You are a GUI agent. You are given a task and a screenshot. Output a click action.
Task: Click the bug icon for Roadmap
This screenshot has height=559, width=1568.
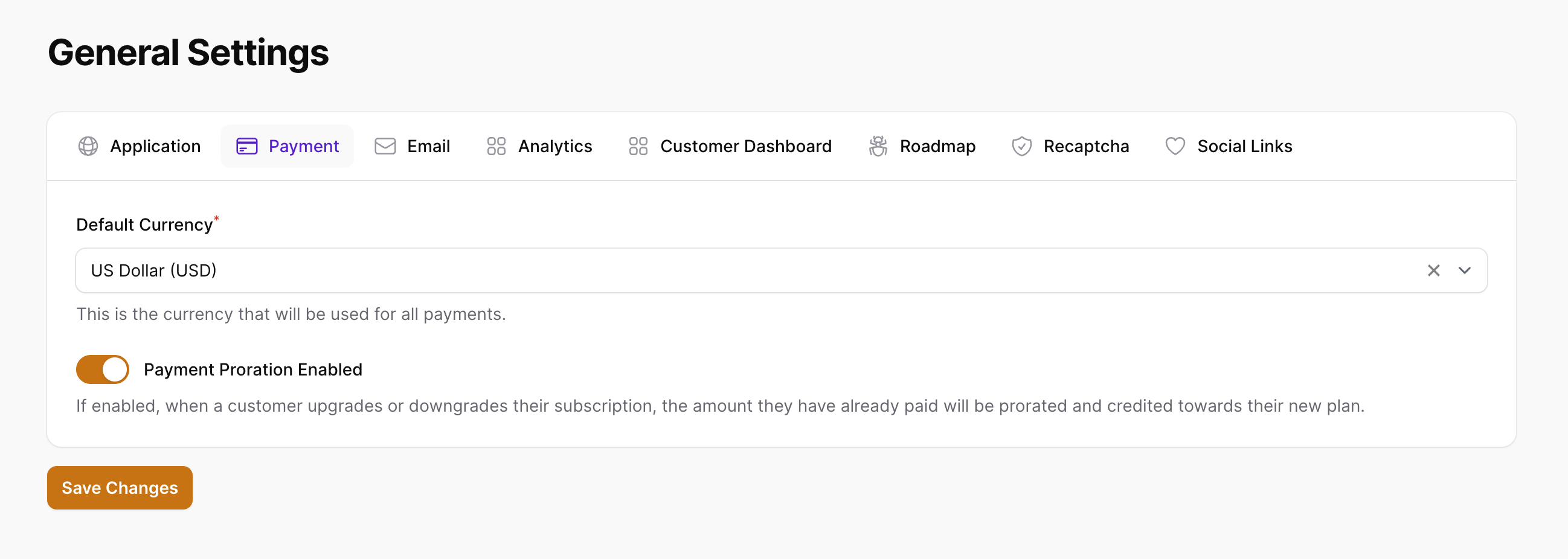click(x=878, y=147)
